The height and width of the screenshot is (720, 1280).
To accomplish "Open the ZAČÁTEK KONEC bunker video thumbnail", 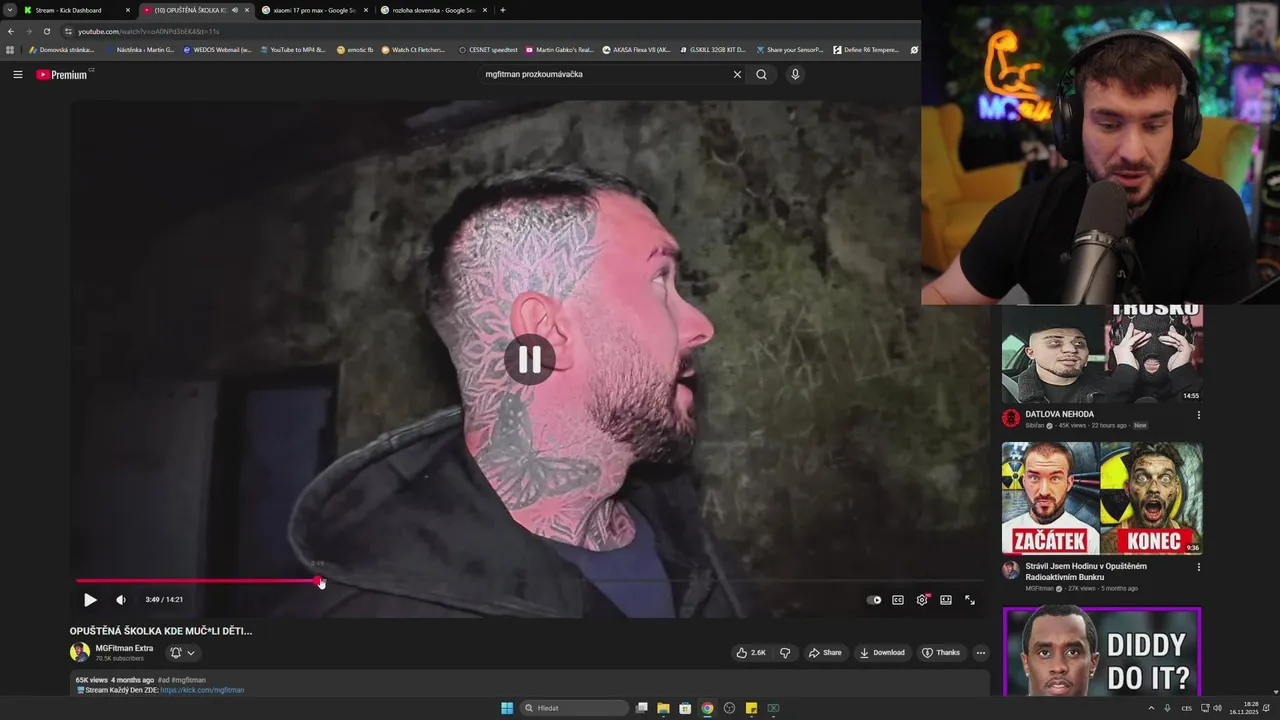I will pyautogui.click(x=1102, y=498).
